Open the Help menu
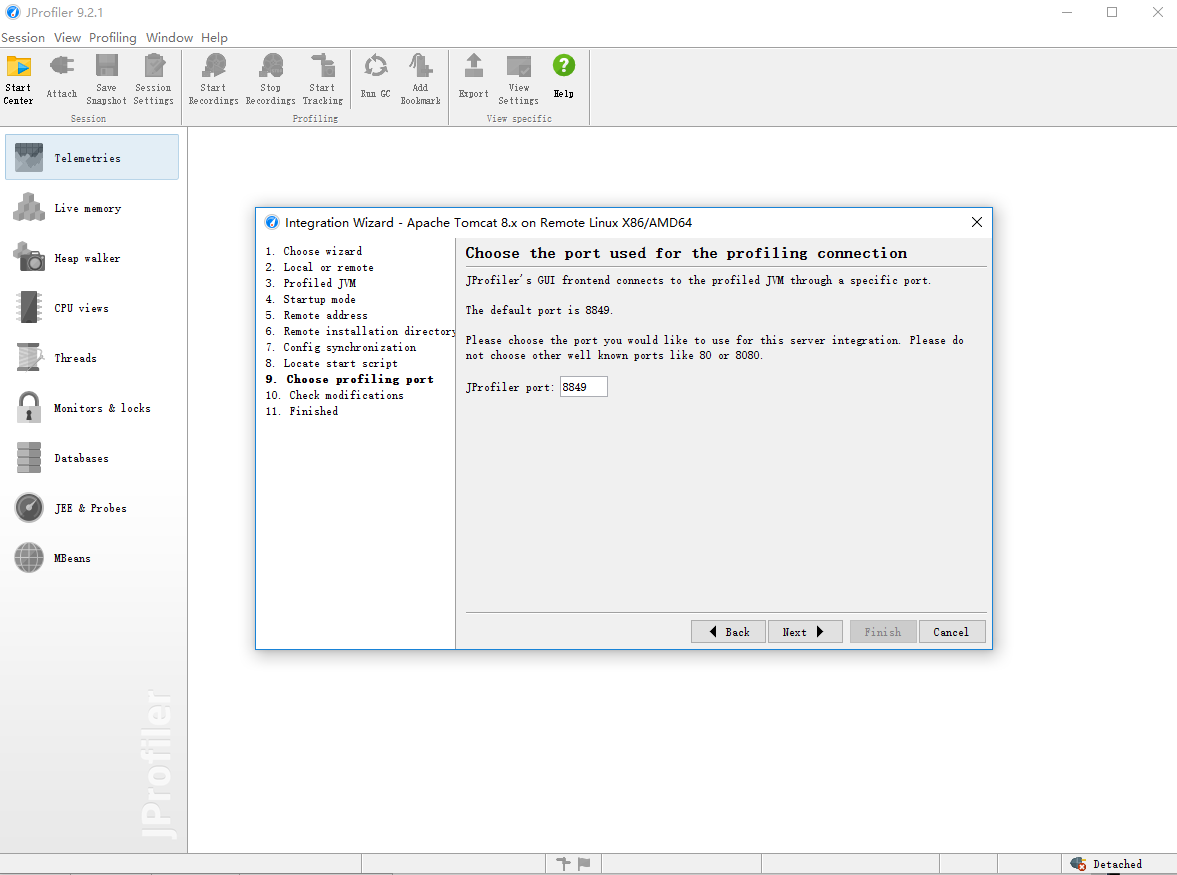This screenshot has width=1177, height=875. coord(214,38)
